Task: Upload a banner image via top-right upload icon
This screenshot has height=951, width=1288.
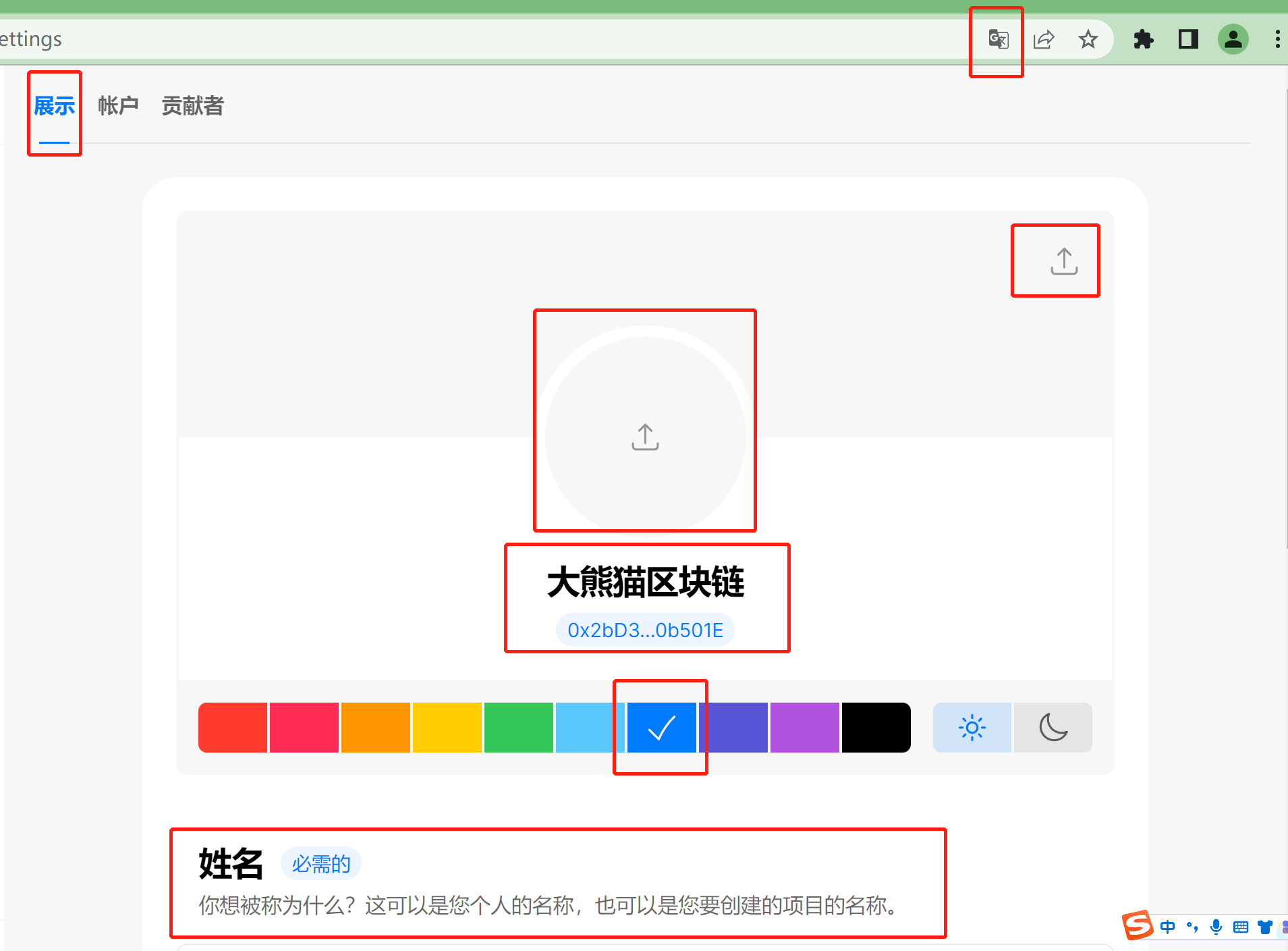Action: coord(1063,261)
